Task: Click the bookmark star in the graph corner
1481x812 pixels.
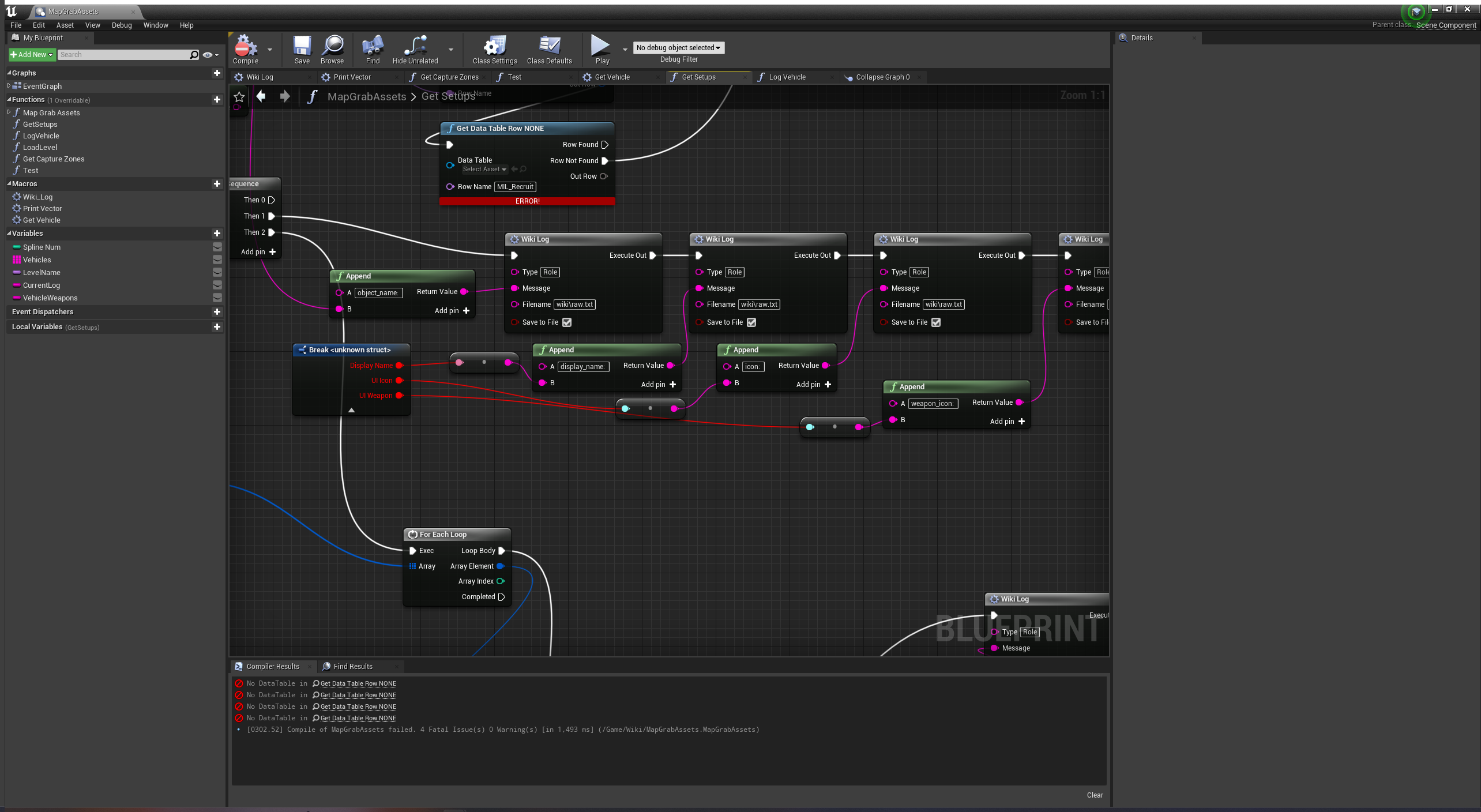Action: pos(239,97)
